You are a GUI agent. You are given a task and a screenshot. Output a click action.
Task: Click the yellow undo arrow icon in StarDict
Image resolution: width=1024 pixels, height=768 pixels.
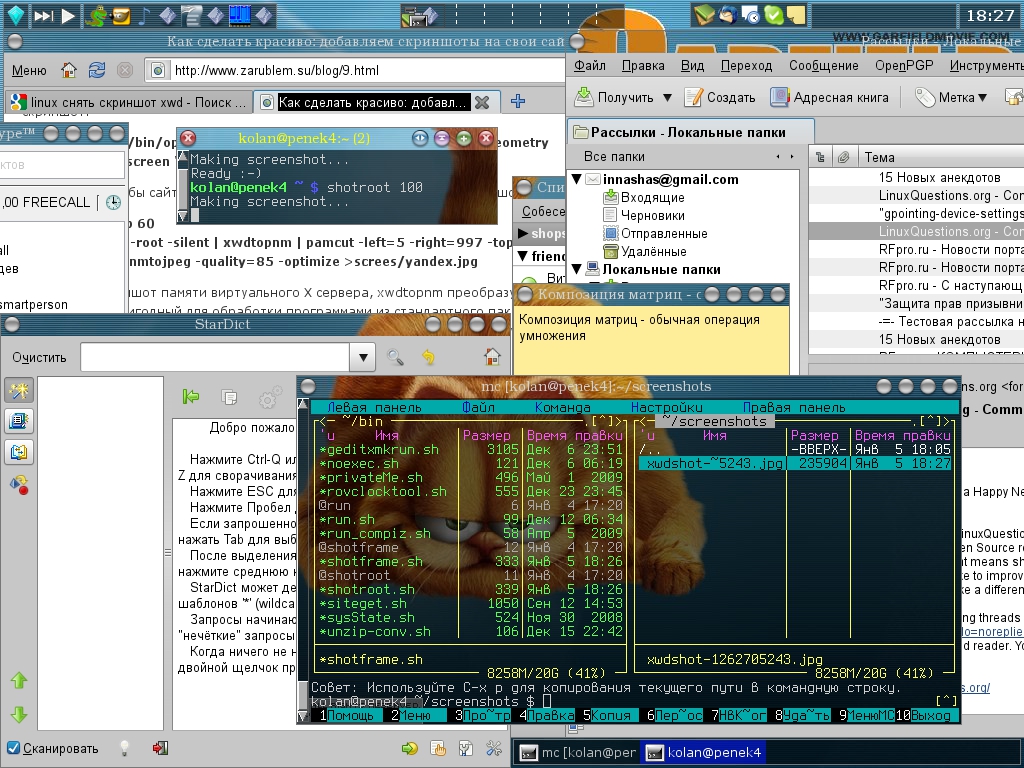[428, 357]
